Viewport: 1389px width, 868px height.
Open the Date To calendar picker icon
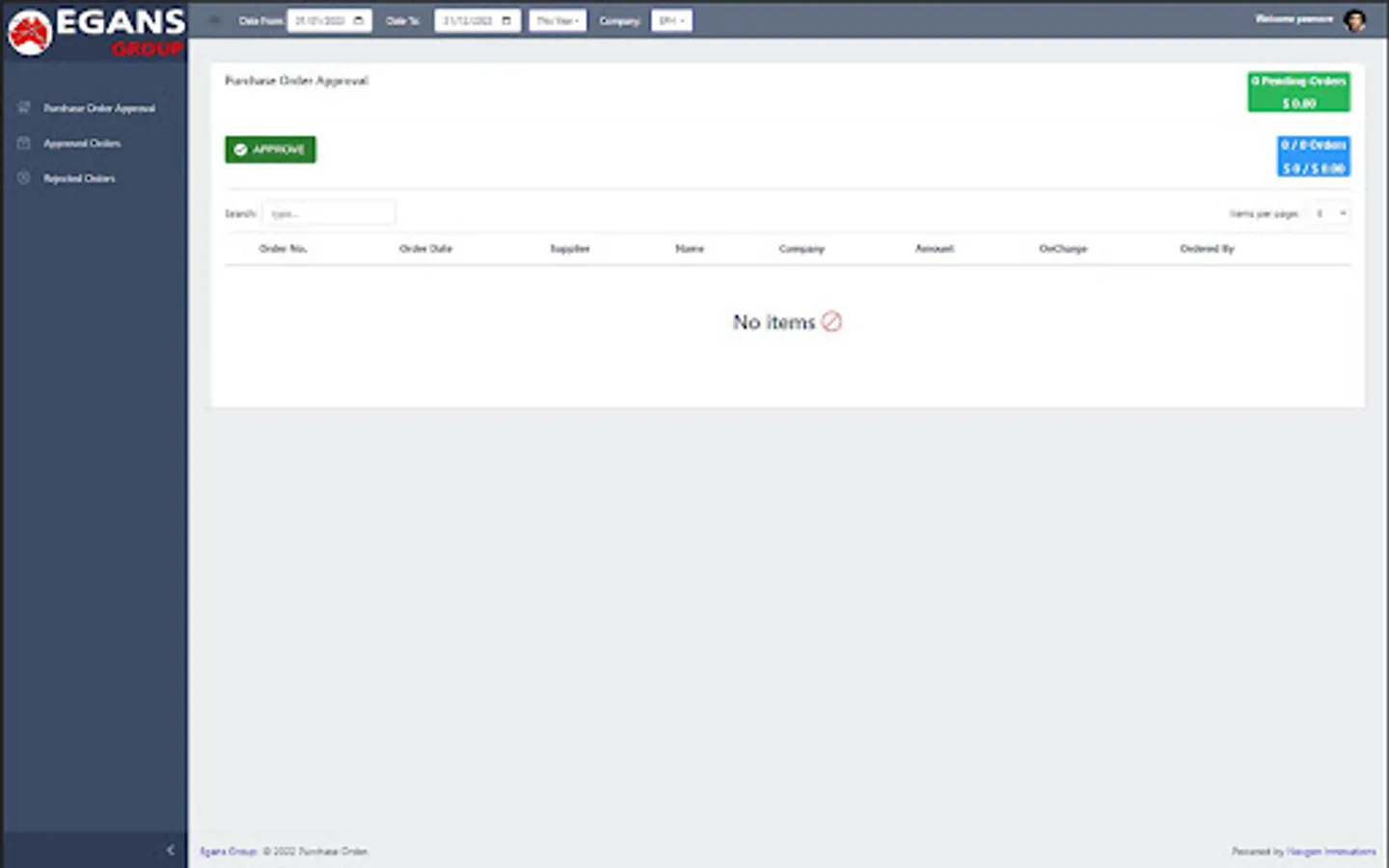(506, 20)
